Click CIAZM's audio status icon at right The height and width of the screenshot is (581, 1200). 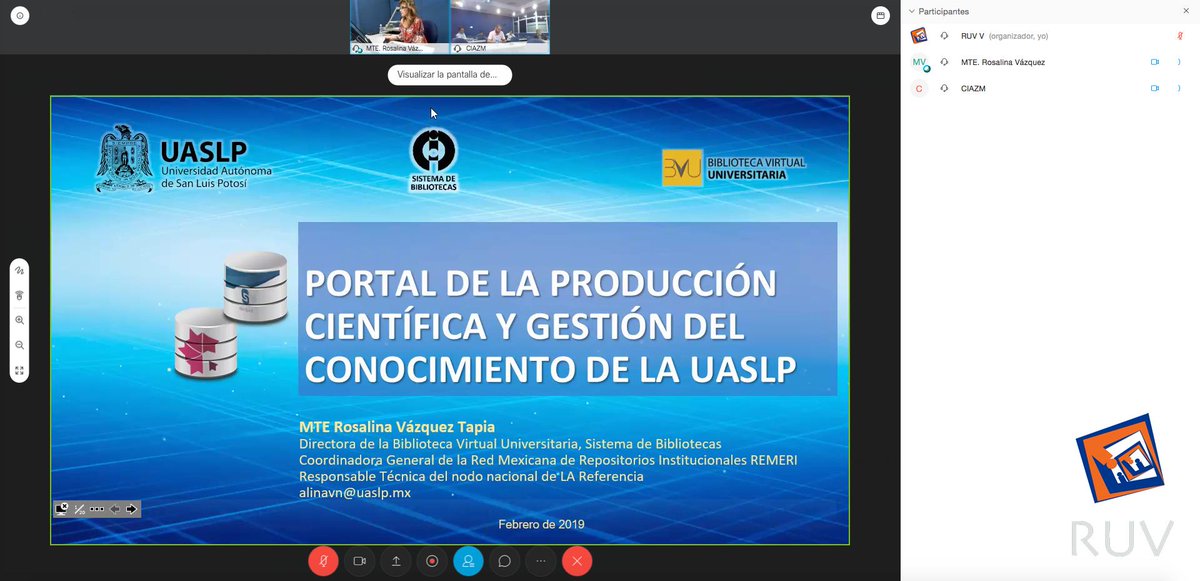click(x=1179, y=88)
